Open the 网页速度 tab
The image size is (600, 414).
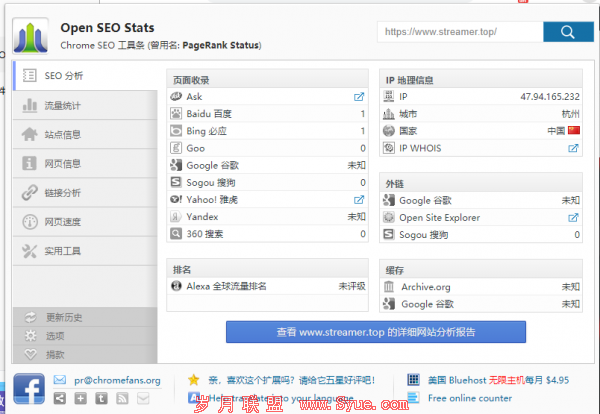[85, 222]
